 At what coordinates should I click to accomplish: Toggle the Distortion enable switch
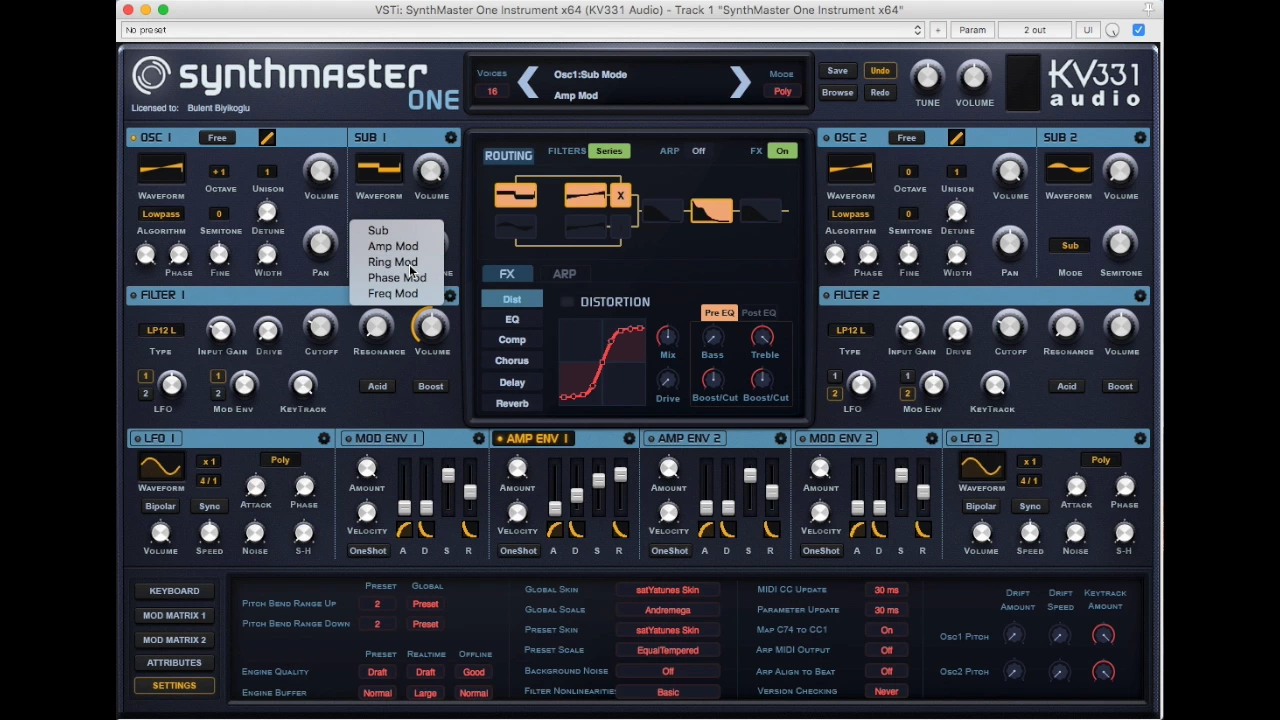click(x=568, y=302)
